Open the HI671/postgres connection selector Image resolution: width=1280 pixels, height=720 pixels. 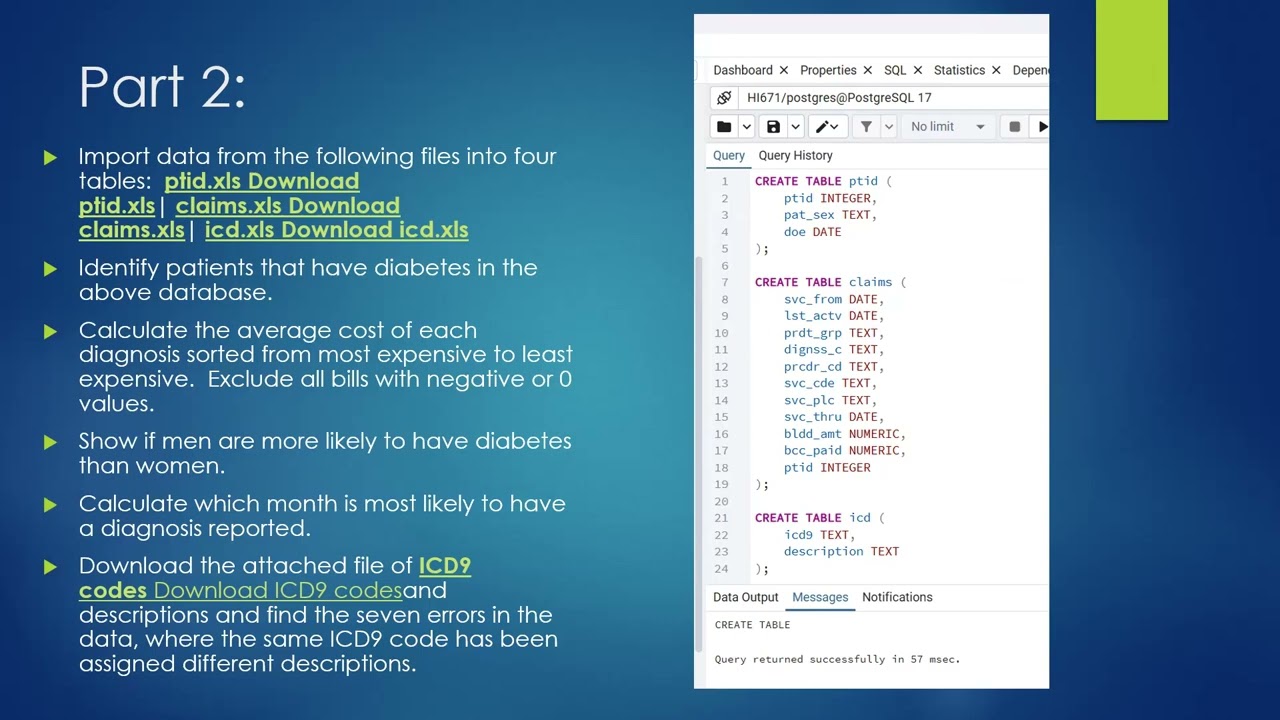893,98
